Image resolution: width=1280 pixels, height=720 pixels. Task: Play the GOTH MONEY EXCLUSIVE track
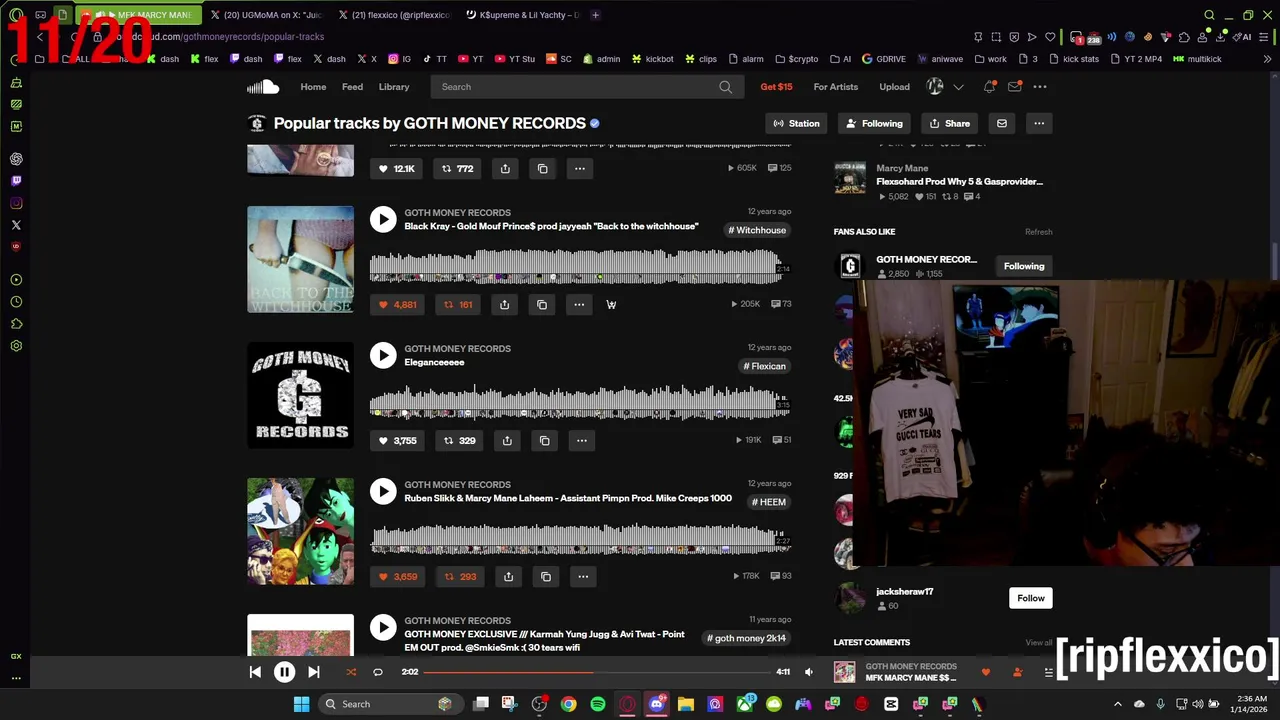click(383, 627)
